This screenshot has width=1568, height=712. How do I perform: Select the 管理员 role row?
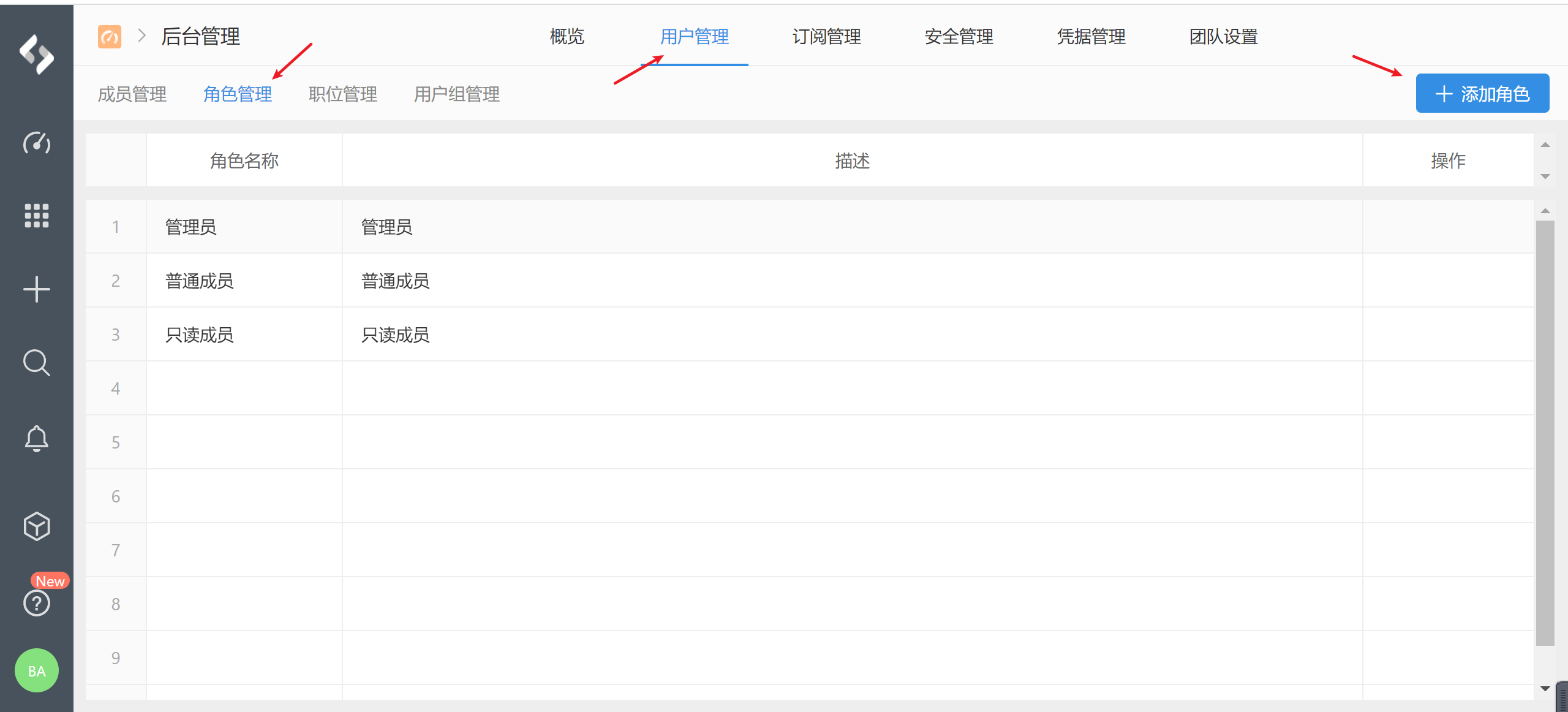click(190, 227)
